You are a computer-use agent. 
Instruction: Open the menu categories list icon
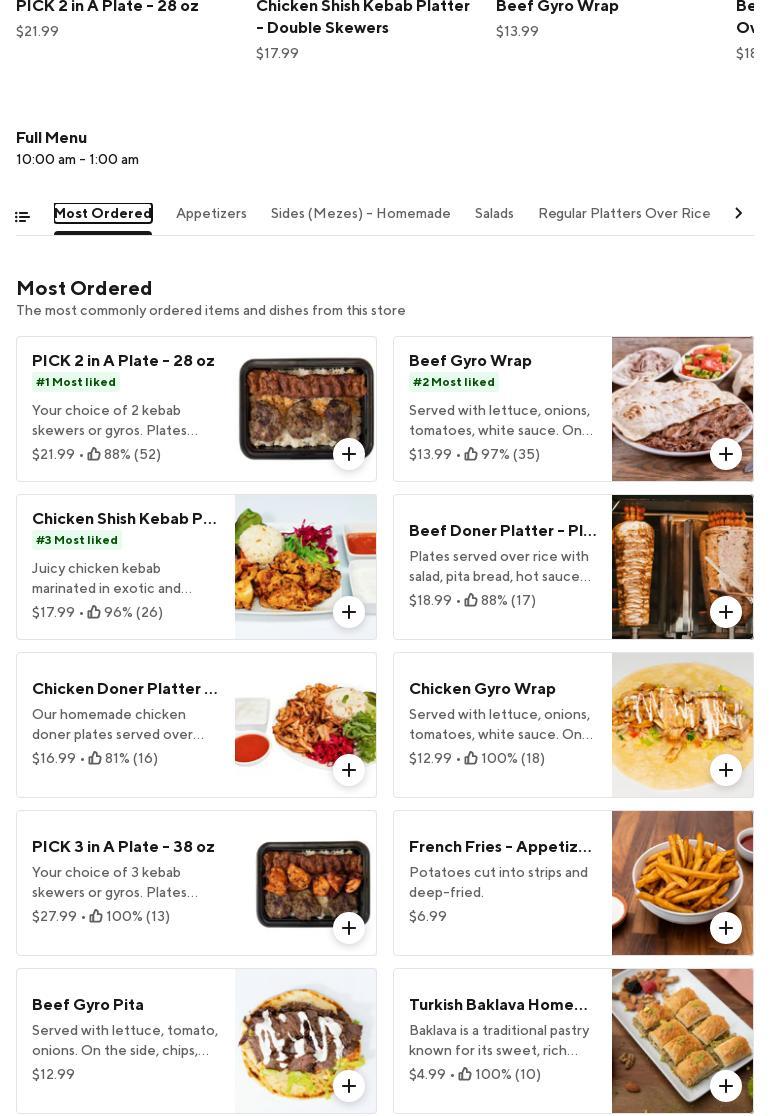23,216
